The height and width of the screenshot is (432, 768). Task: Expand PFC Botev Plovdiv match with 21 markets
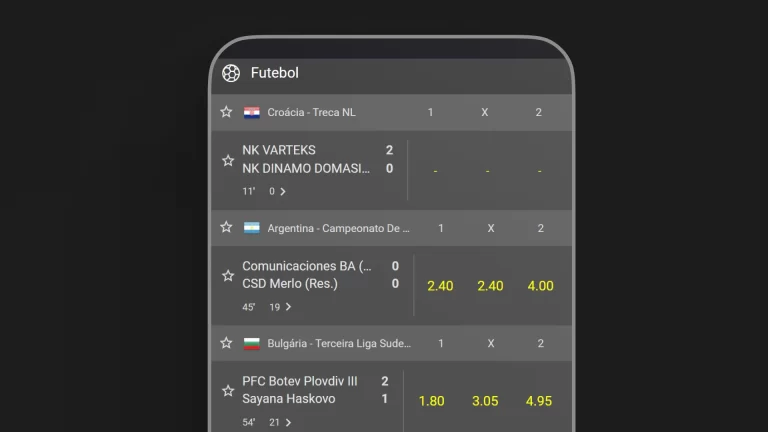[288, 422]
